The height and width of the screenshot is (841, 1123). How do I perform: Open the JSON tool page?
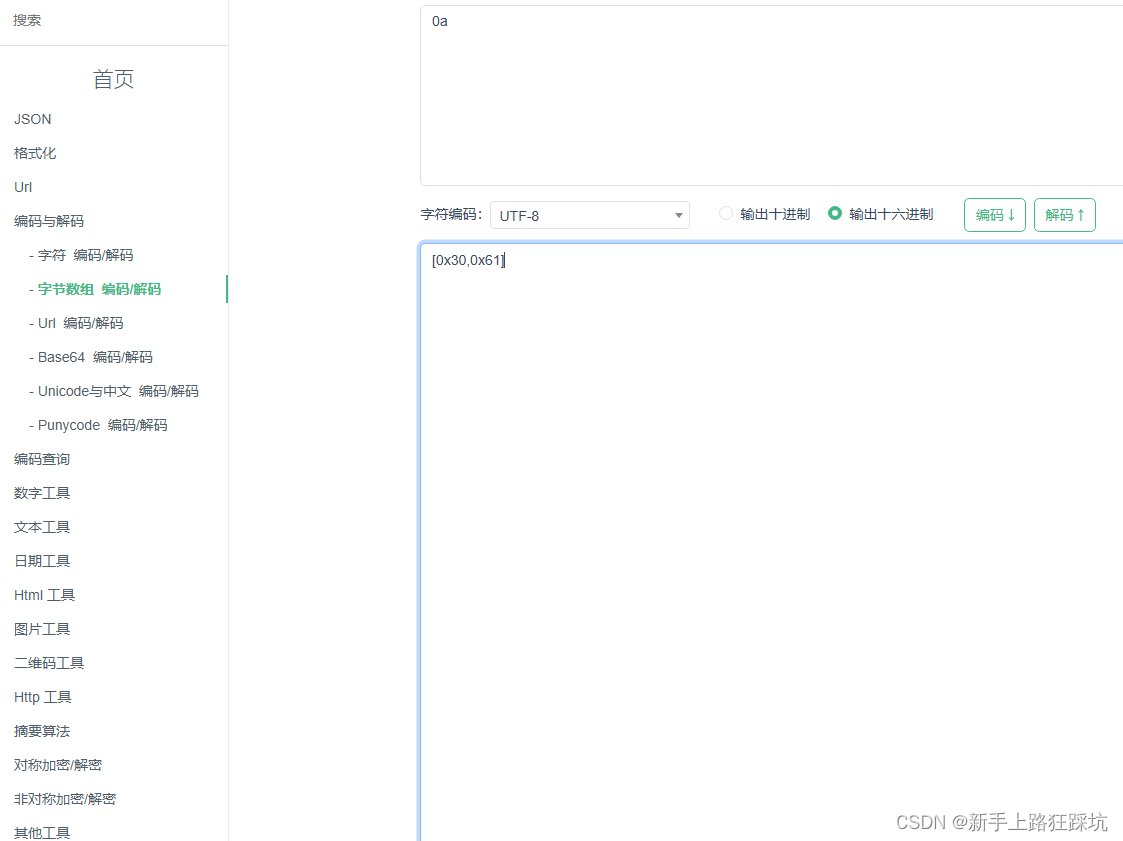(x=32, y=119)
